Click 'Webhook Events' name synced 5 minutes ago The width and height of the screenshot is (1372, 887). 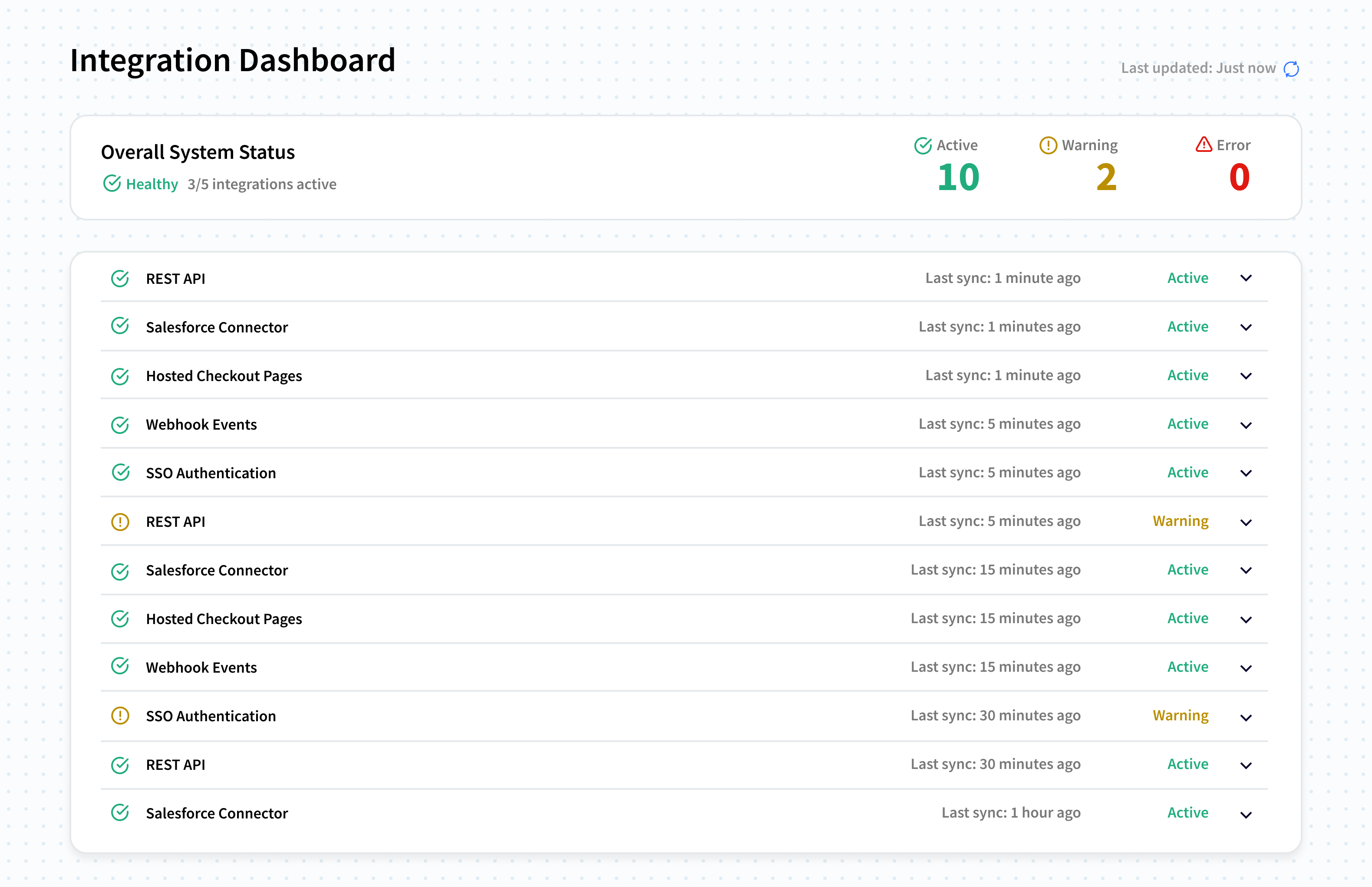pyautogui.click(x=202, y=424)
